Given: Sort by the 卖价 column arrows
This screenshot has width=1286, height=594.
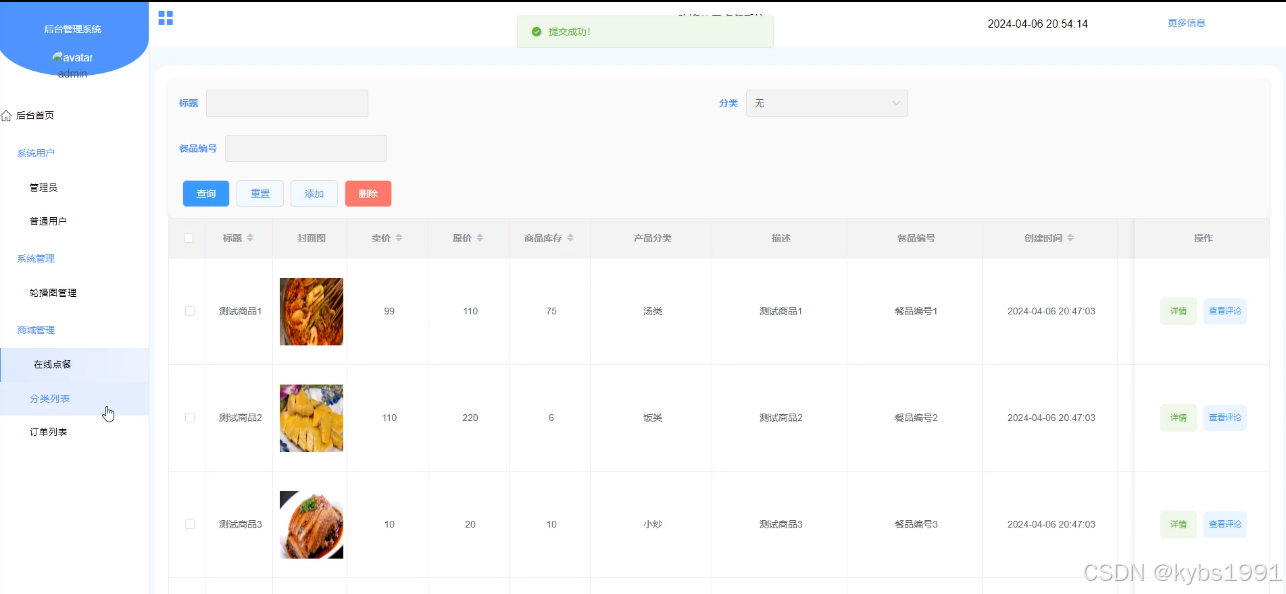Looking at the screenshot, I should click(399, 238).
